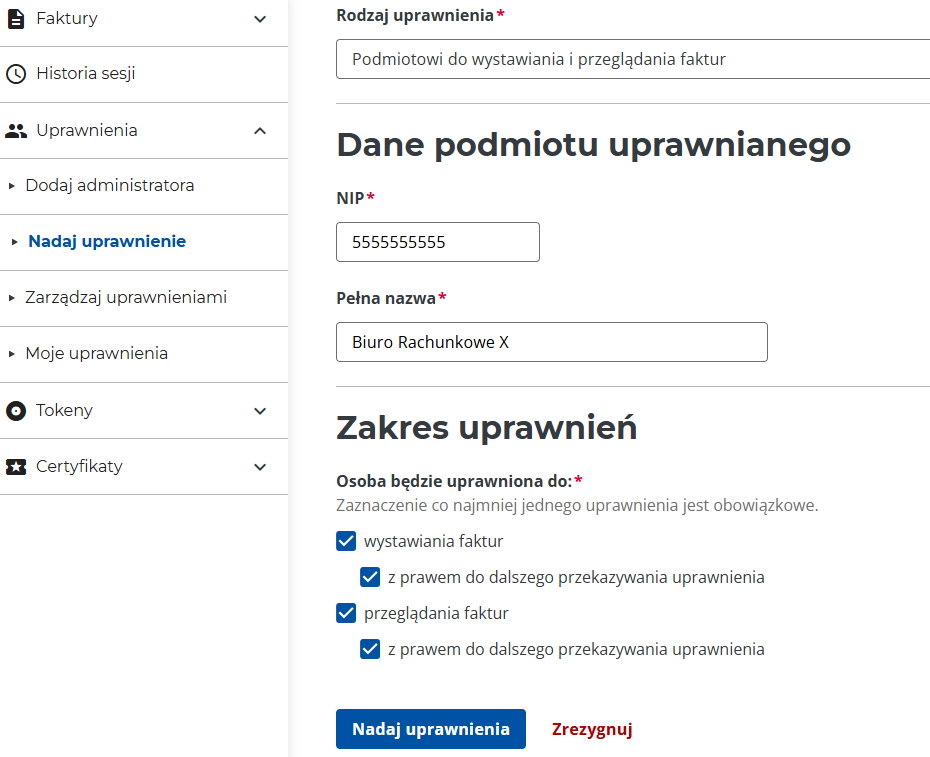
Task: Click the Certyfikaty star ticket icon
Action: coord(16,467)
